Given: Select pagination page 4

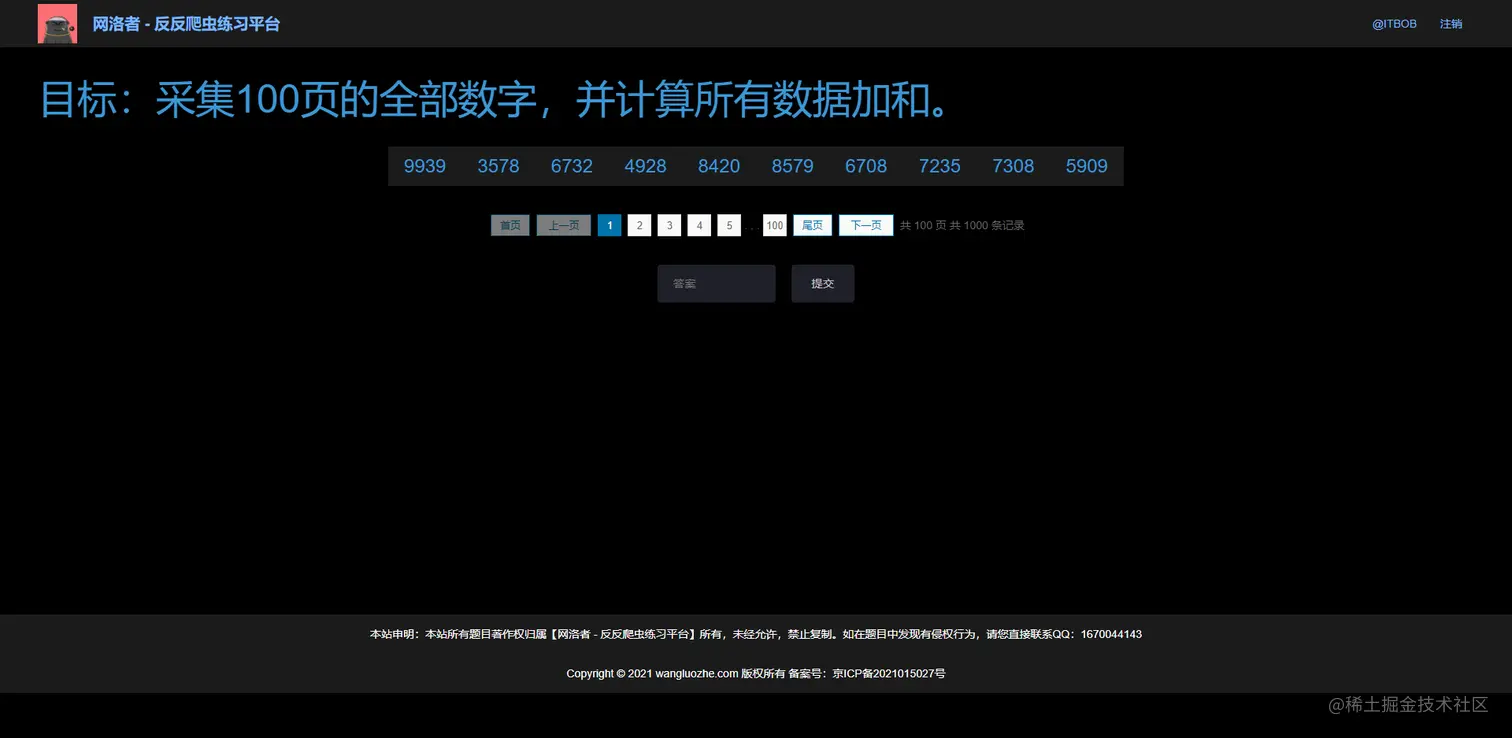Looking at the screenshot, I should point(700,226).
